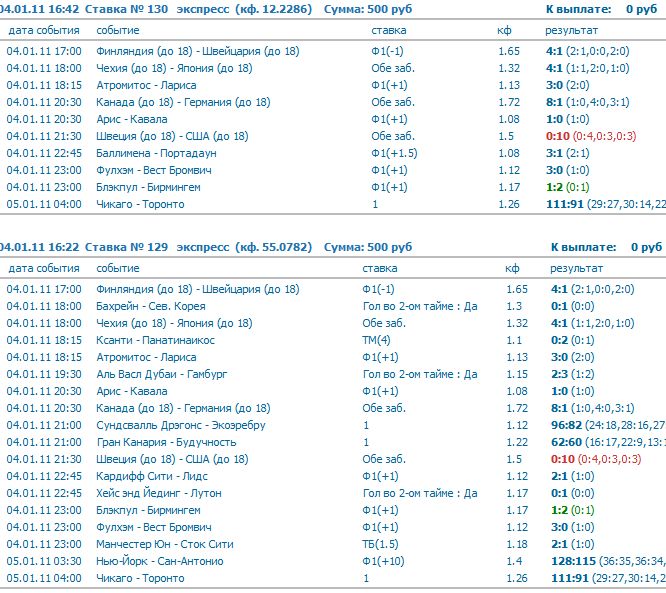
Task: Click green '1:2 (0:1)' result in bet 129
Action: click(573, 510)
